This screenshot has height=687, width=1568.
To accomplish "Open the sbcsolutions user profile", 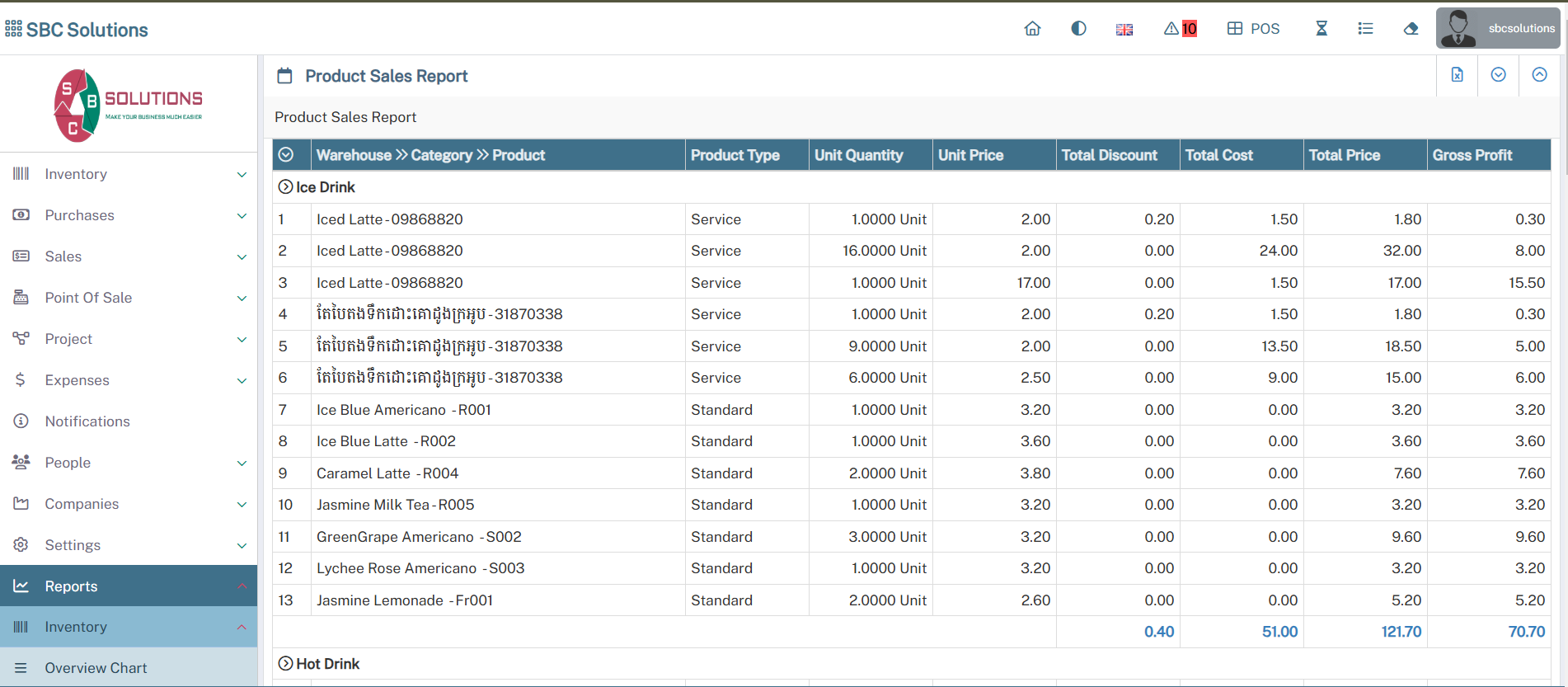I will coord(1498,29).
